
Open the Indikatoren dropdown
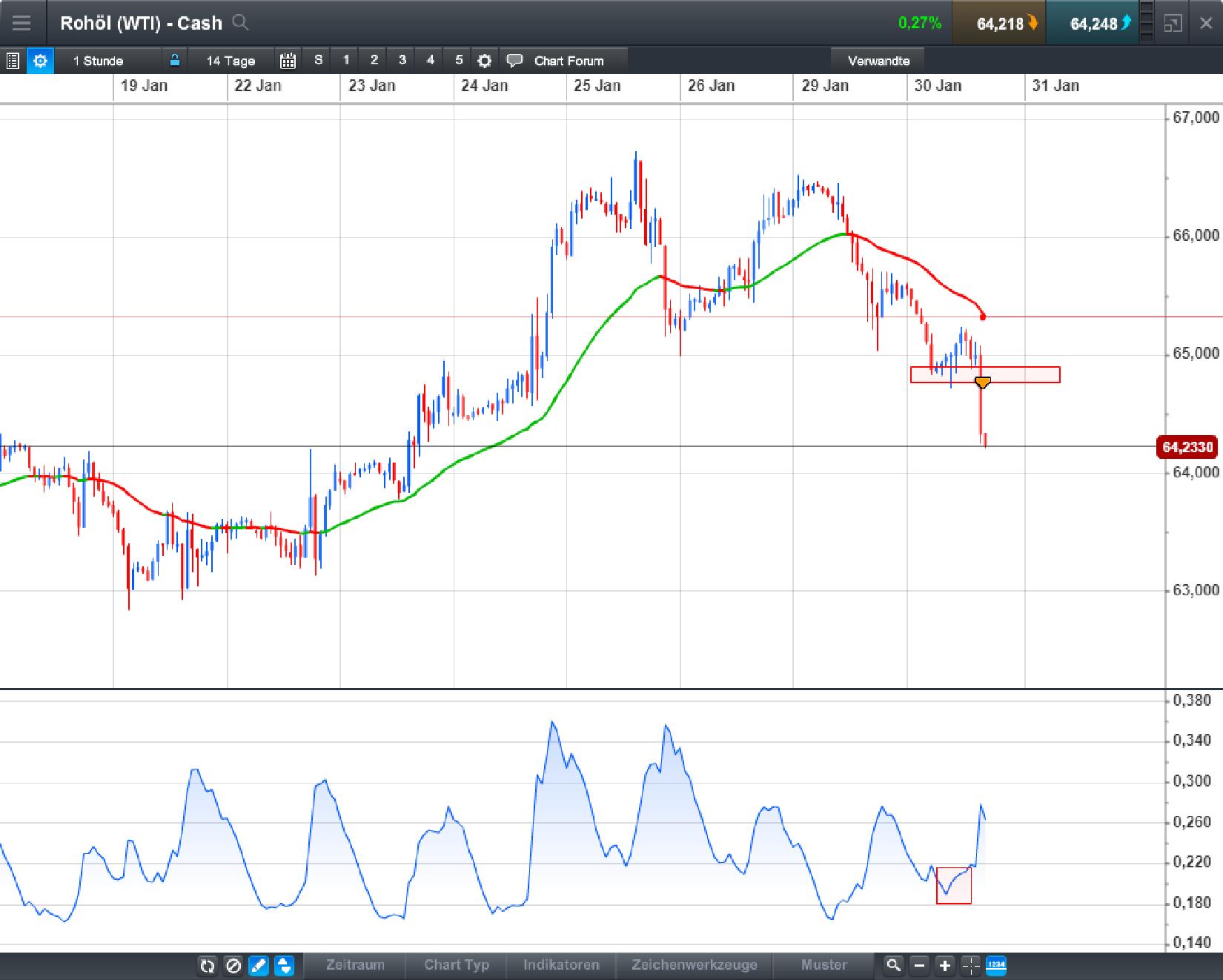[561, 966]
